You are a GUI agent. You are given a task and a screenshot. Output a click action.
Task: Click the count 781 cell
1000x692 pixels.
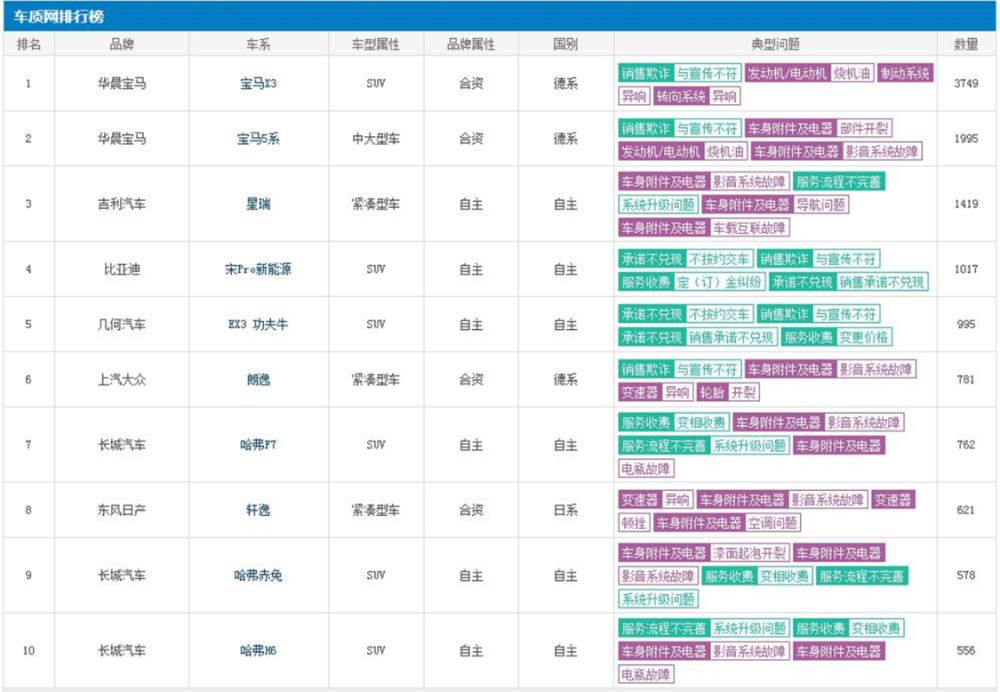[x=966, y=379]
